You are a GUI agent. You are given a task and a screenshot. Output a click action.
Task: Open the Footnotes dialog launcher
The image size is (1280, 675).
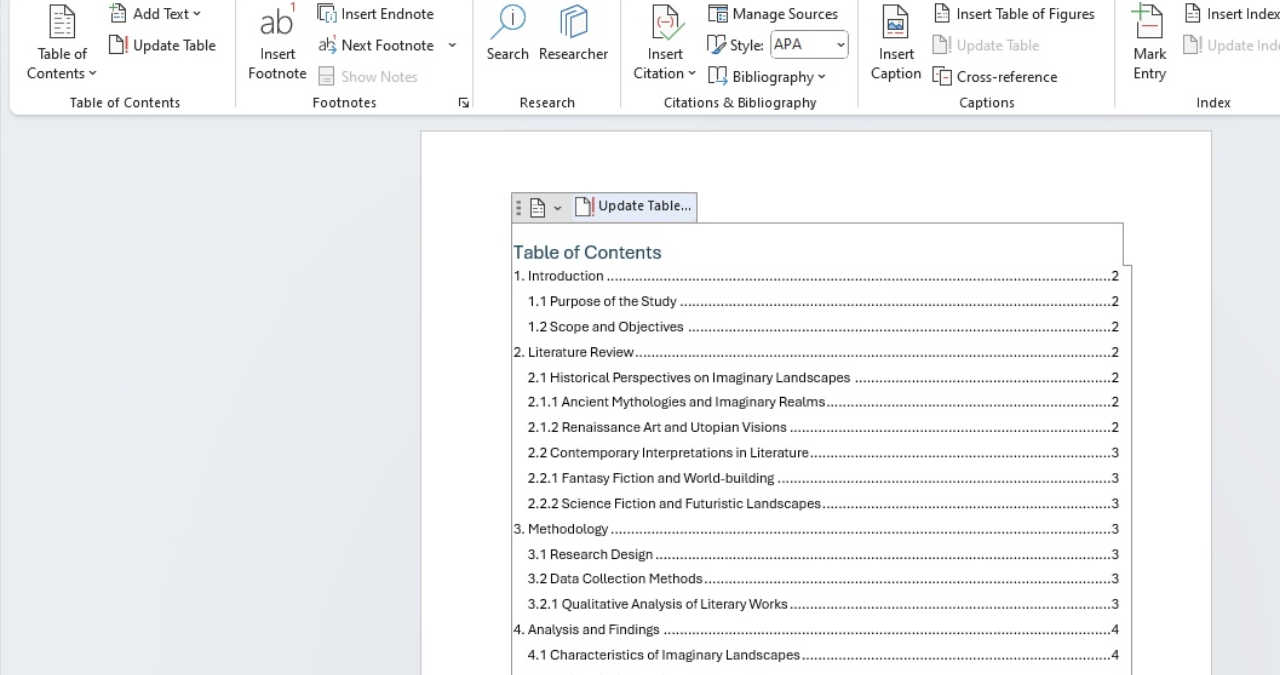tap(462, 101)
